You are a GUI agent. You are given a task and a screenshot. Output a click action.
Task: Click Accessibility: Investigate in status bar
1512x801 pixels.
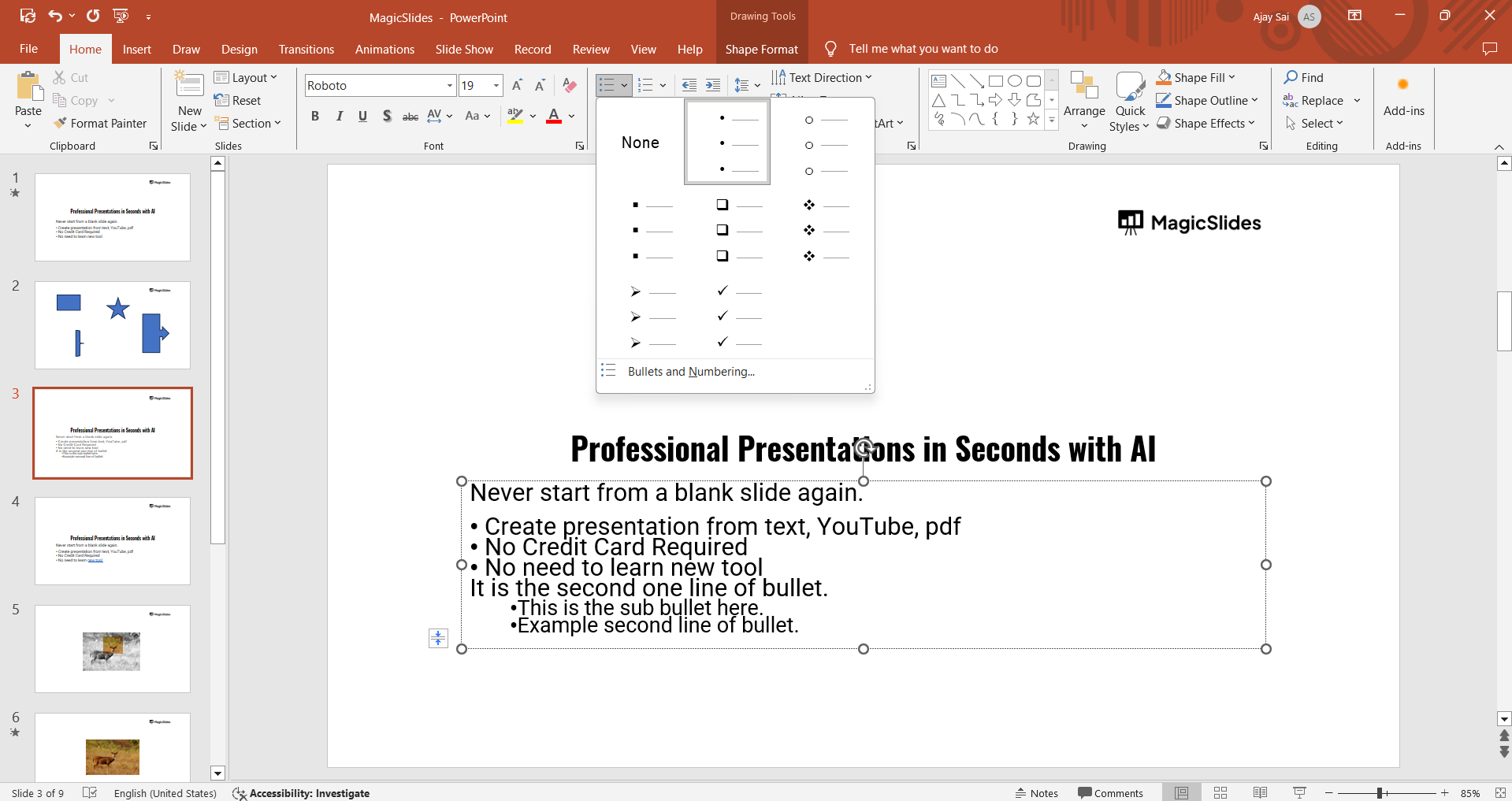tap(301, 793)
